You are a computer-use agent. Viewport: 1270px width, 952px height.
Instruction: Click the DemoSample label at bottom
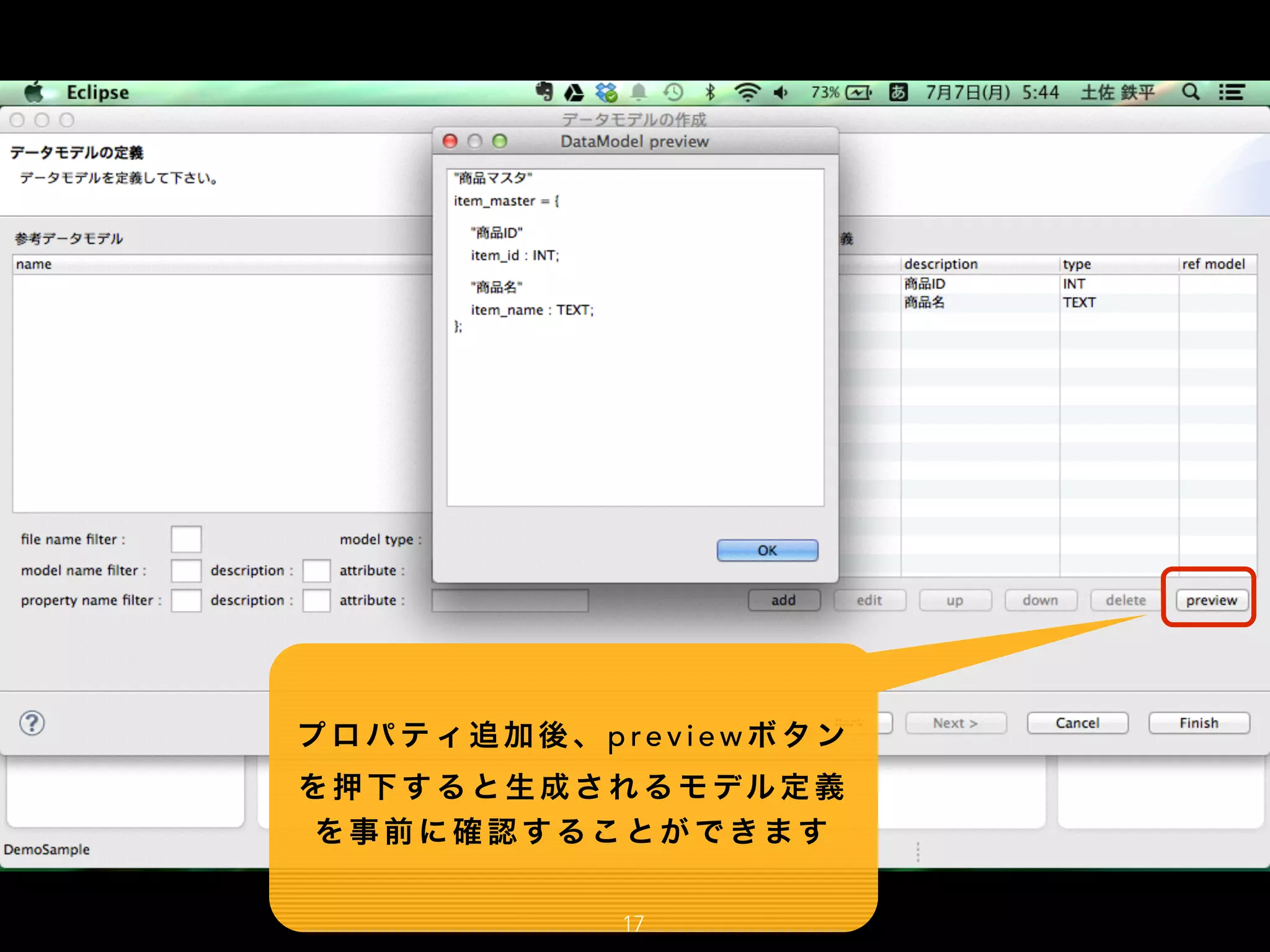[47, 849]
